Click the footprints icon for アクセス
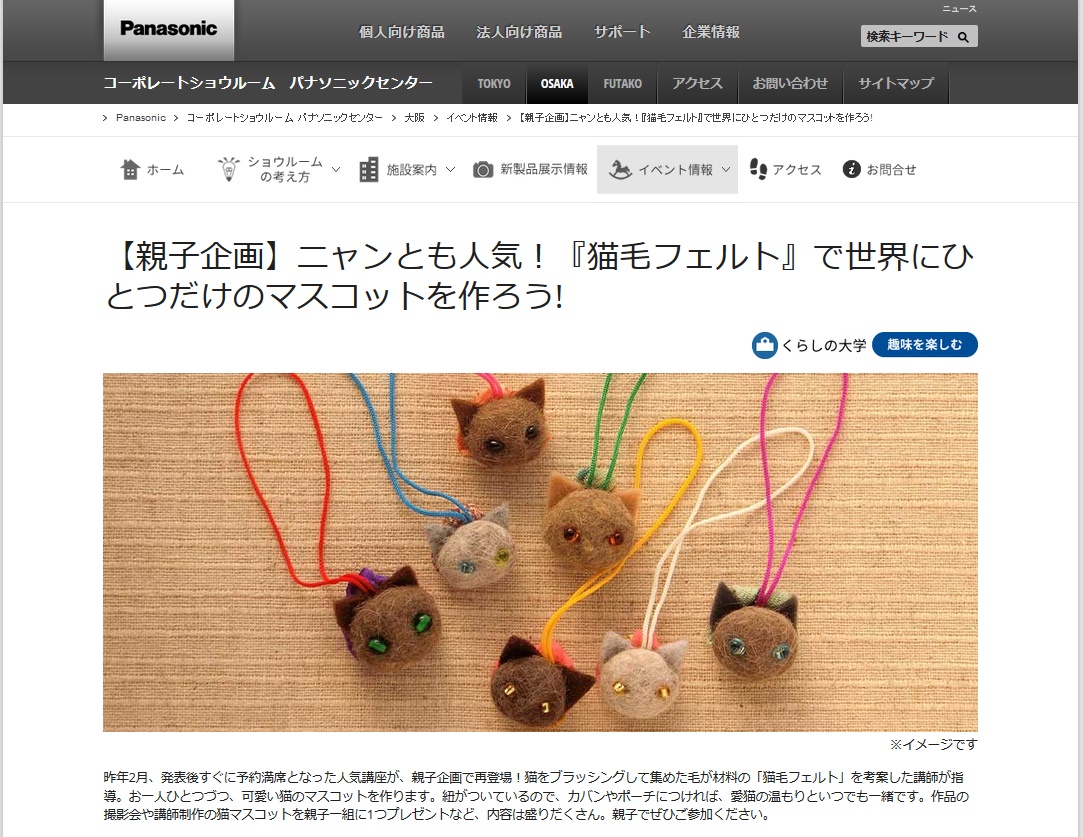Screen dimensions: 1083x837 tap(758, 169)
